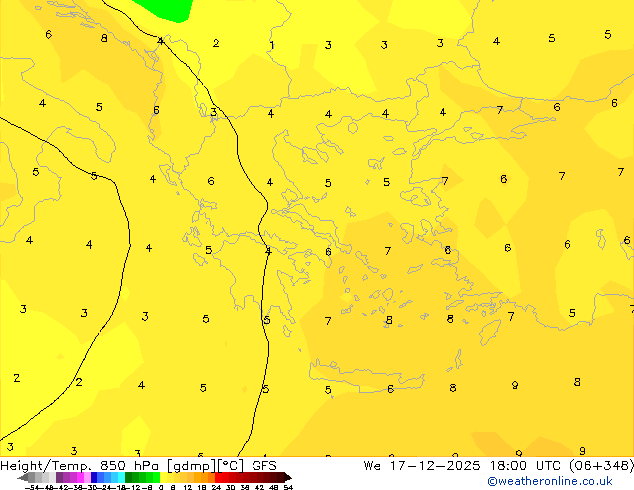This screenshot has height=490, width=634.
Task: Click the dark maroon right arrow of color scale
Action: click(288, 478)
